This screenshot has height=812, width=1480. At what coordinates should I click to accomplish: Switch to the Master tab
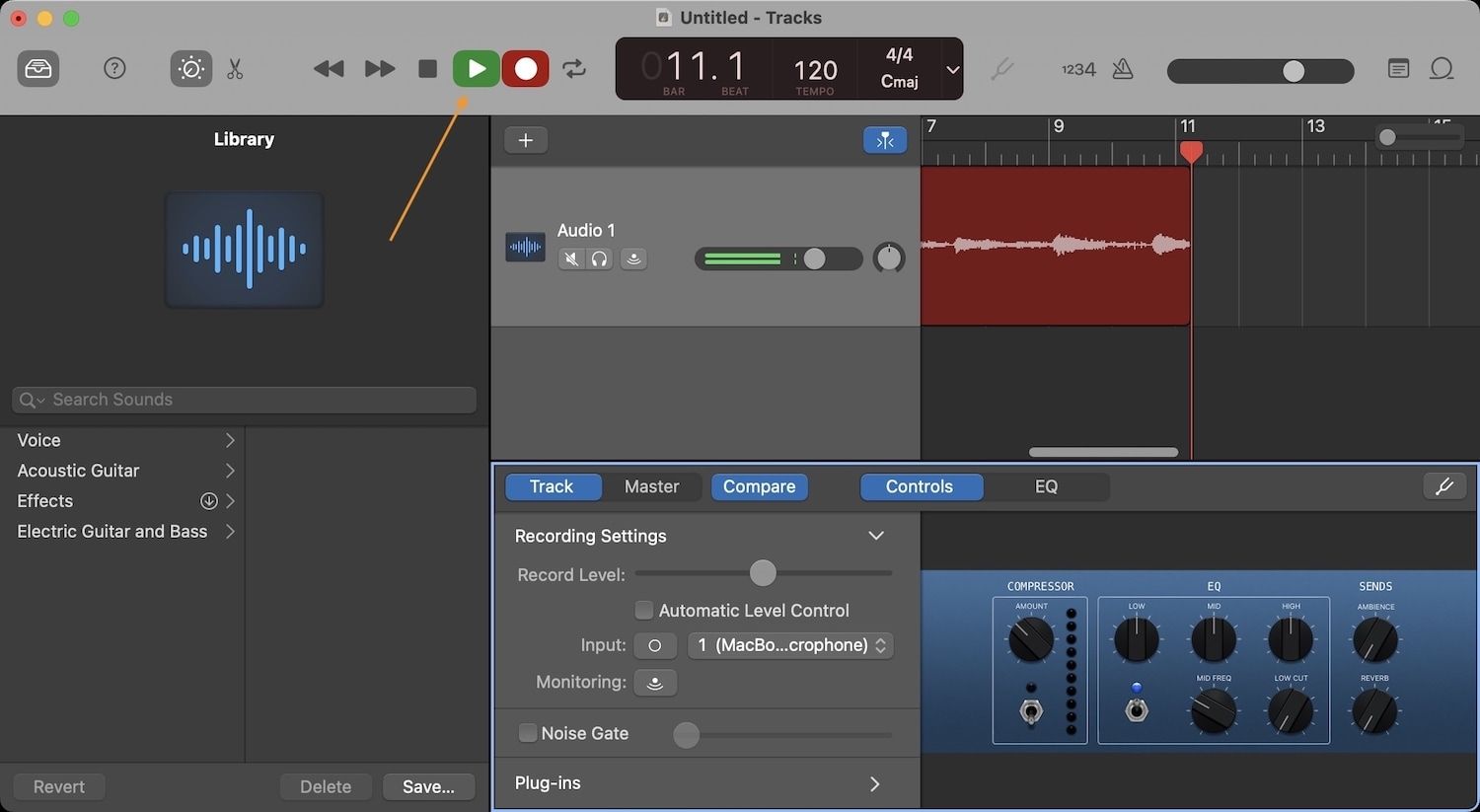[x=651, y=486]
